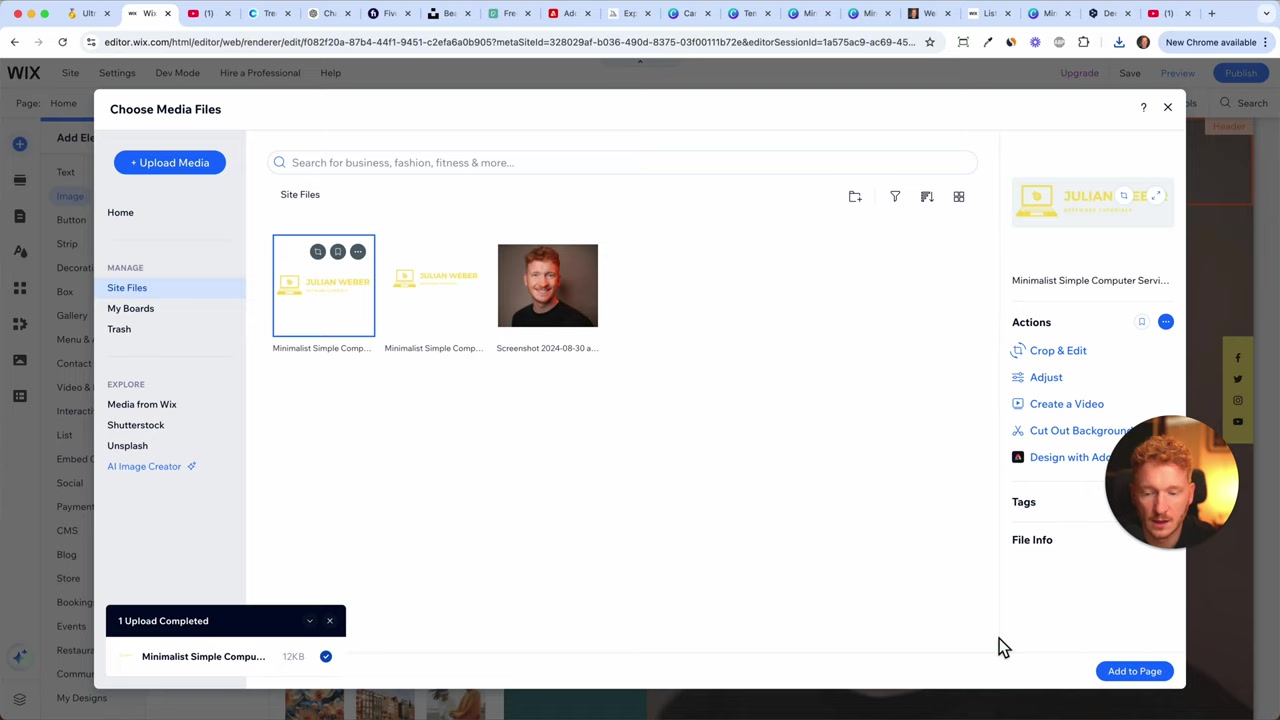Click the Upgrade link in the top bar
This screenshot has height=720, width=1280.
1079,73
